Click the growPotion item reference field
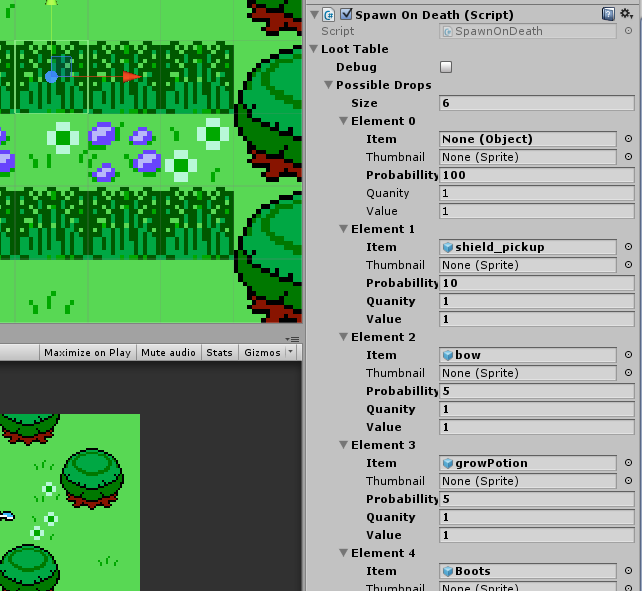The width and height of the screenshot is (642, 591). (528, 463)
